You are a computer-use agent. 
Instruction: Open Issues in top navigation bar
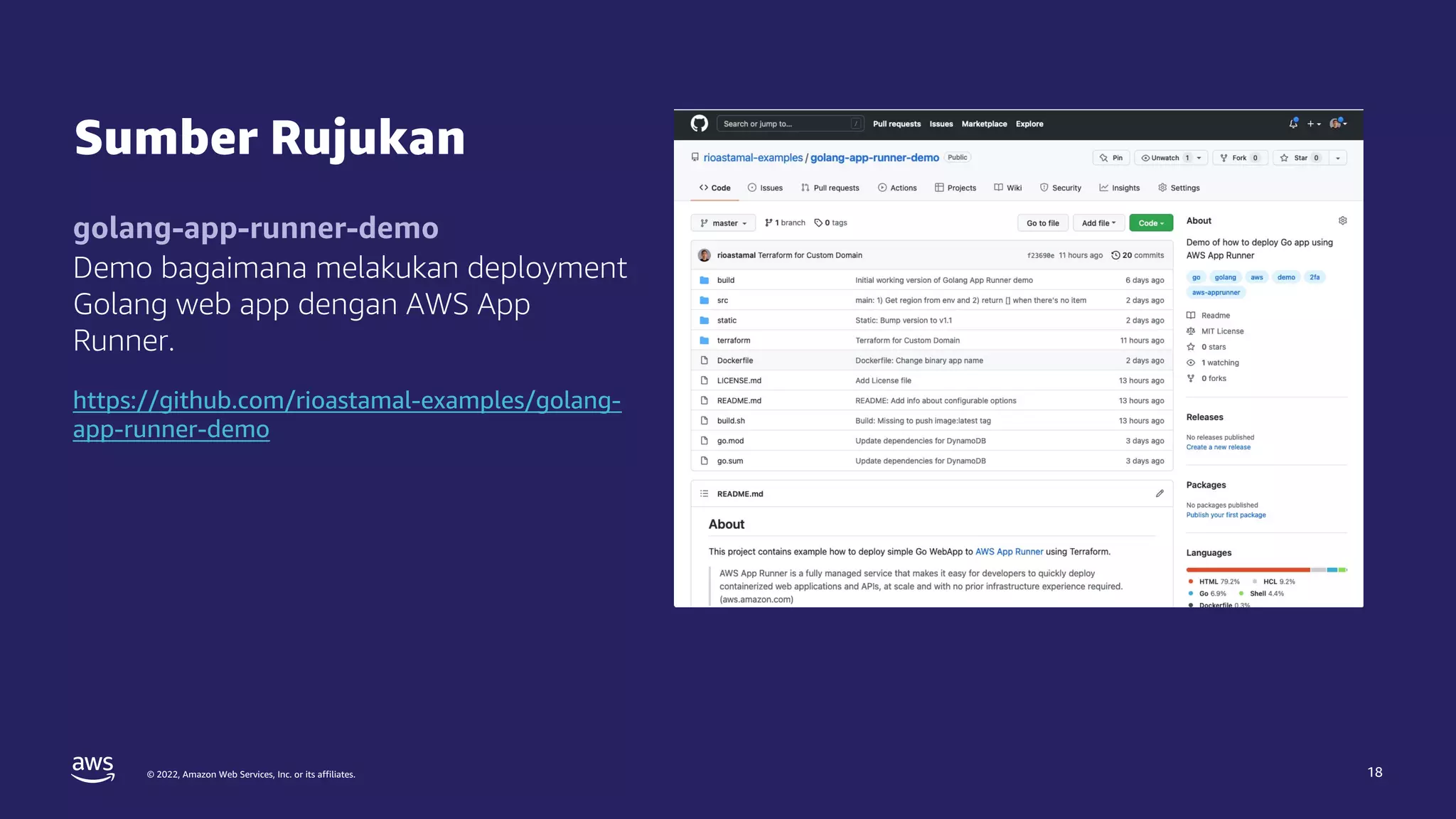coord(941,124)
